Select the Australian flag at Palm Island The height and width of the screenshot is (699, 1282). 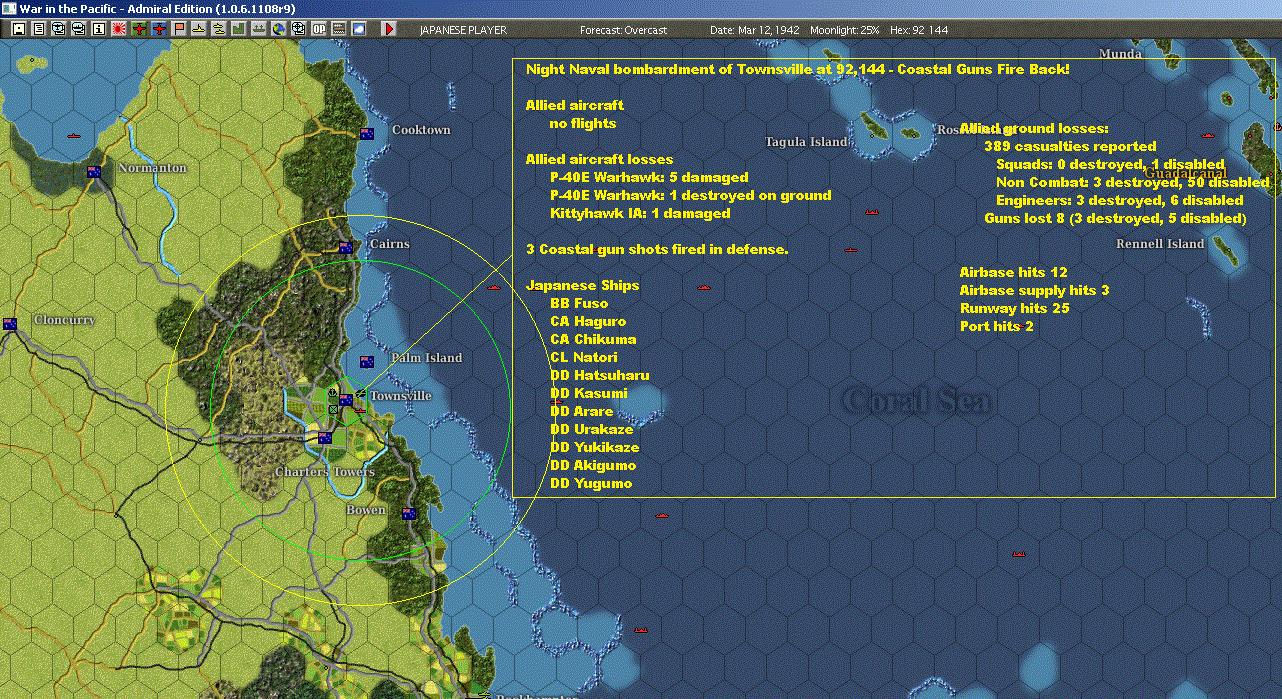click(x=367, y=362)
